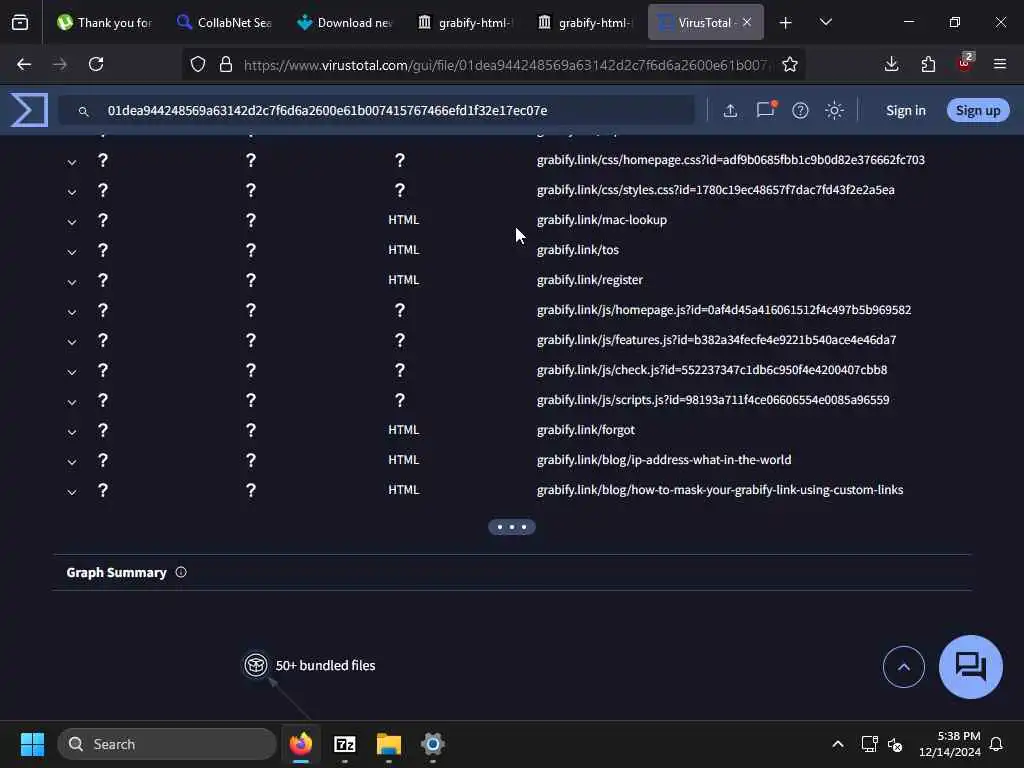The image size is (1024, 768).
Task: Click the 50+ bundled files graph node
Action: point(255,665)
